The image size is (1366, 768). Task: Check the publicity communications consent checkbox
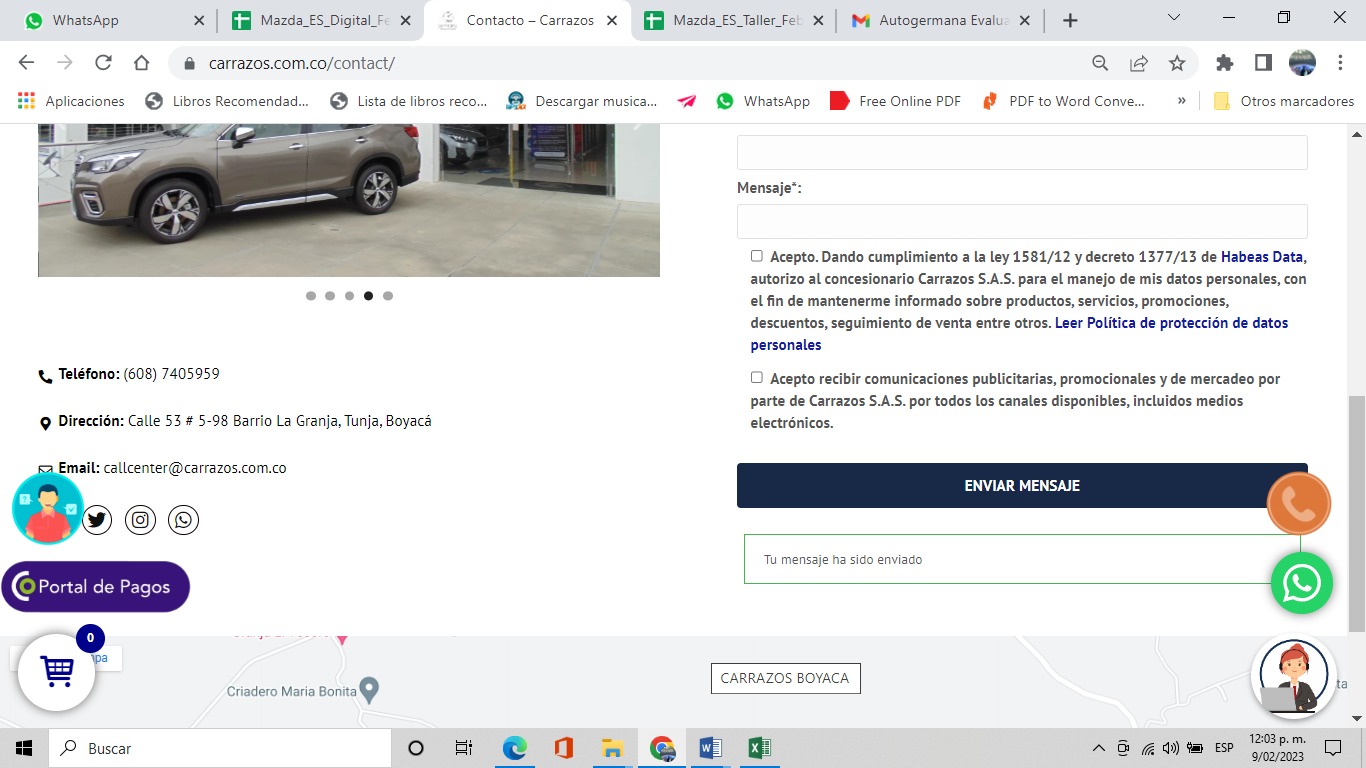point(757,377)
